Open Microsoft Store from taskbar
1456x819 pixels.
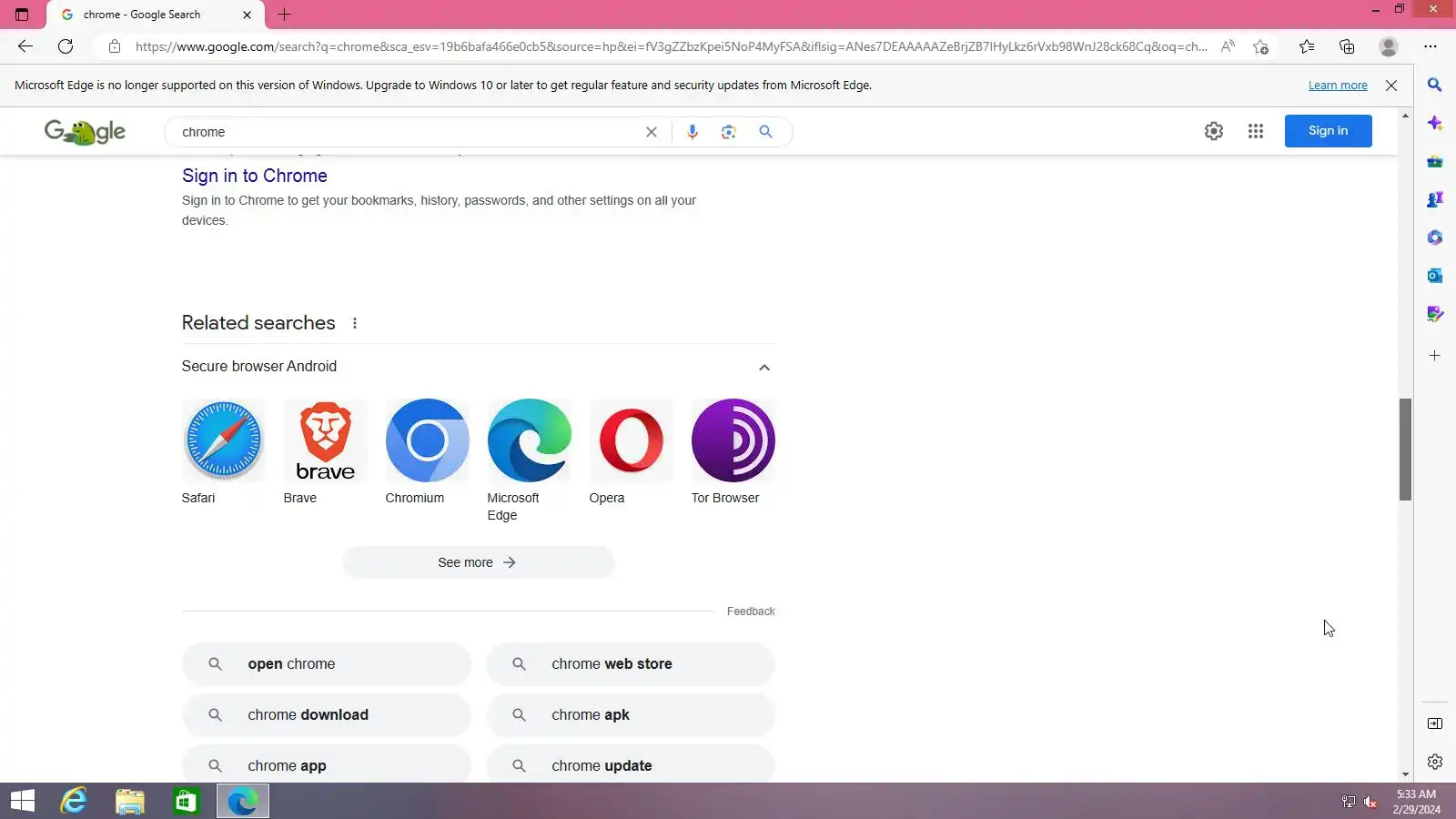[187, 801]
